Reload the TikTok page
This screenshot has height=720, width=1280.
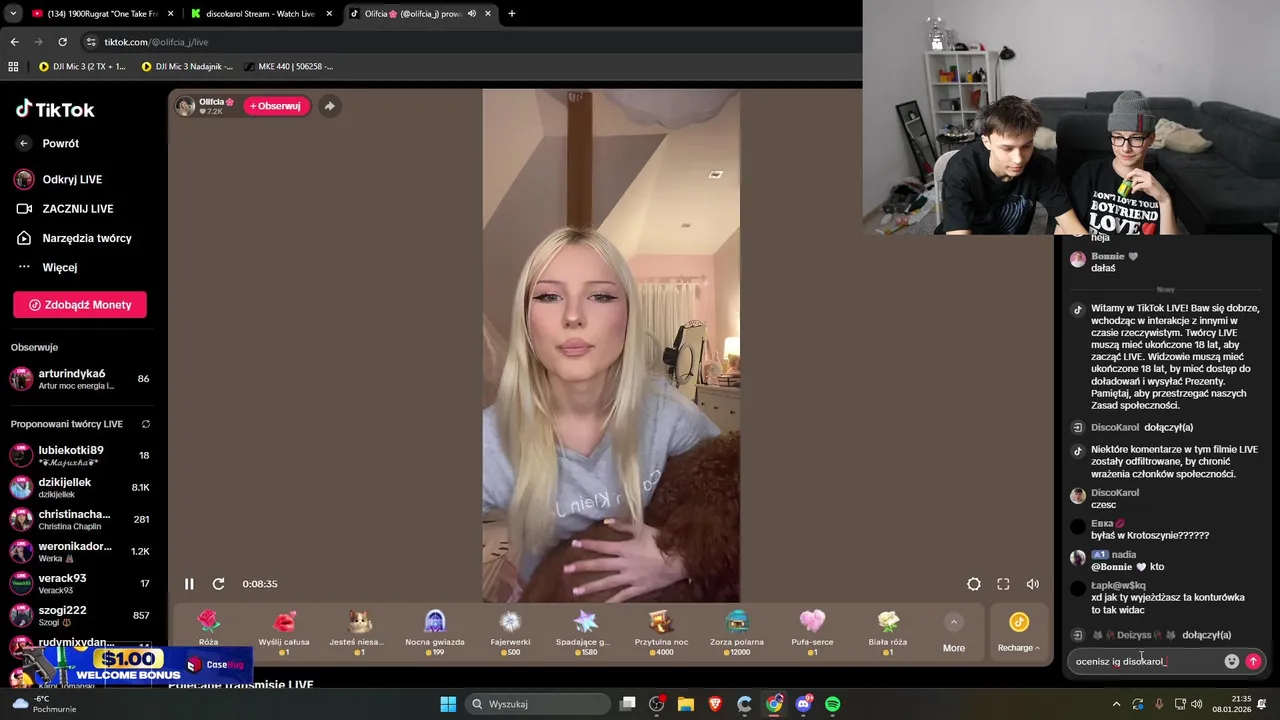pyautogui.click(x=63, y=42)
